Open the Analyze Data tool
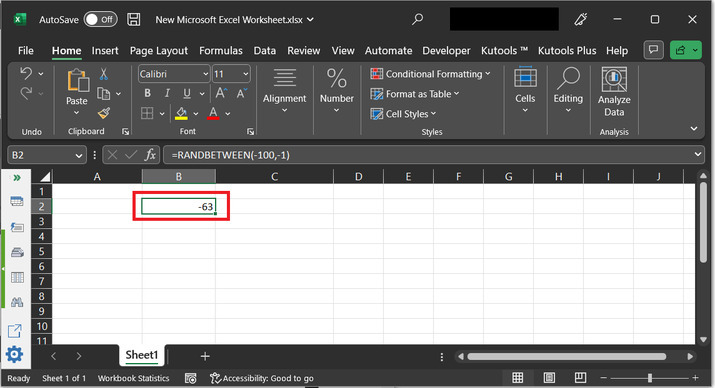This screenshot has width=715, height=388. [614, 92]
